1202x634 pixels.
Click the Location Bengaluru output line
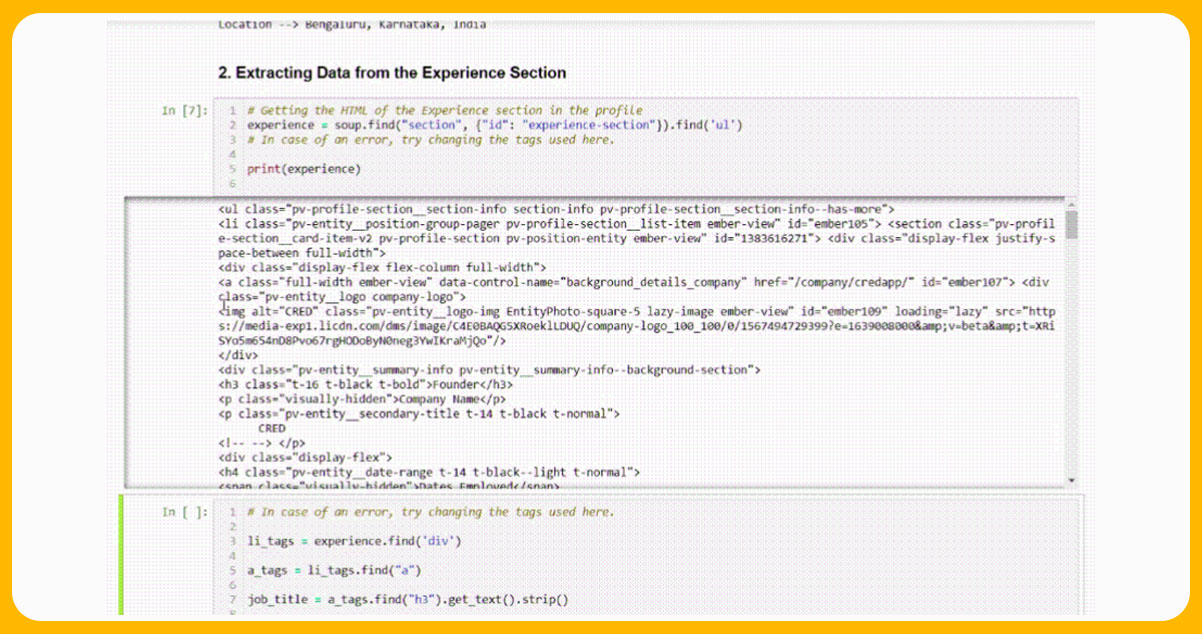coord(352,25)
